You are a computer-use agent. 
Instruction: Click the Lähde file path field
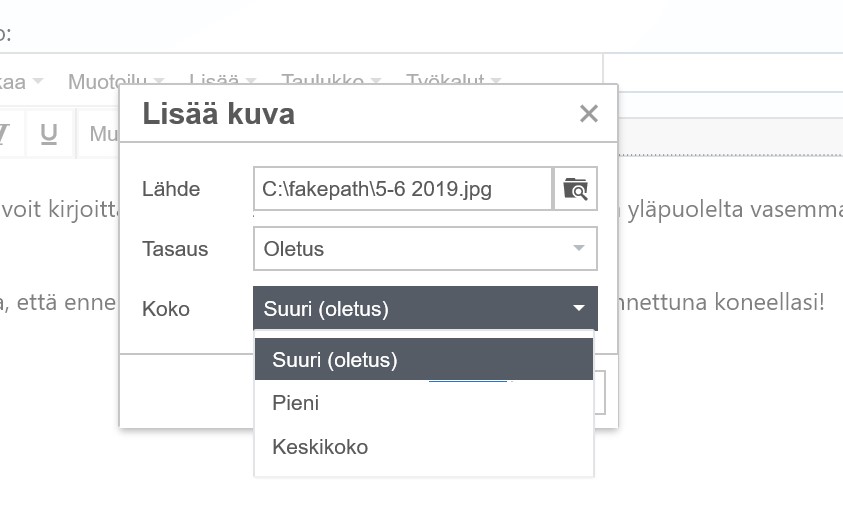click(402, 188)
